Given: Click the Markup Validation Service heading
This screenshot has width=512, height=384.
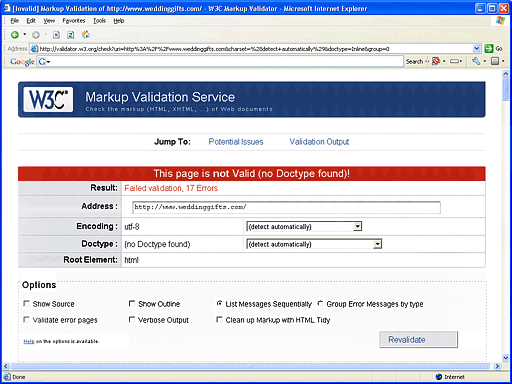Looking at the screenshot, I should (x=160, y=97).
